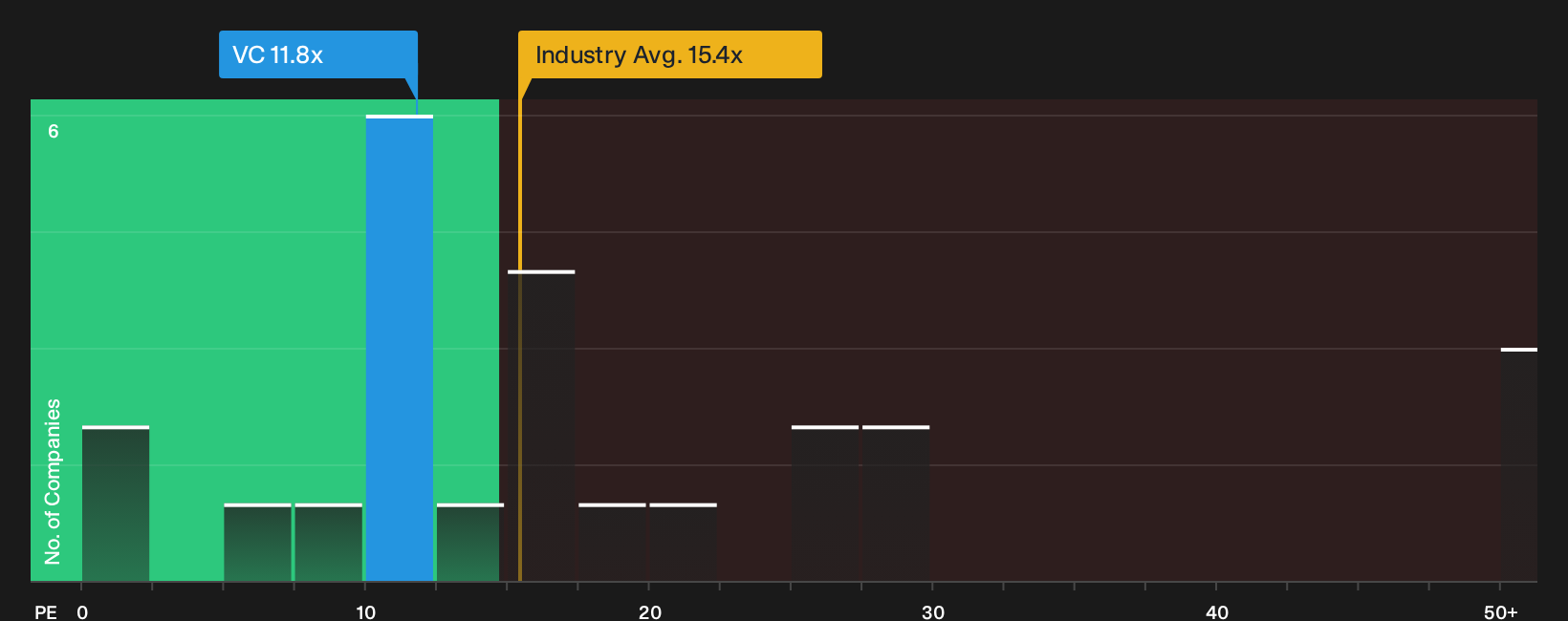
Task: Click the bar ending at PE 30
Action: 896,503
